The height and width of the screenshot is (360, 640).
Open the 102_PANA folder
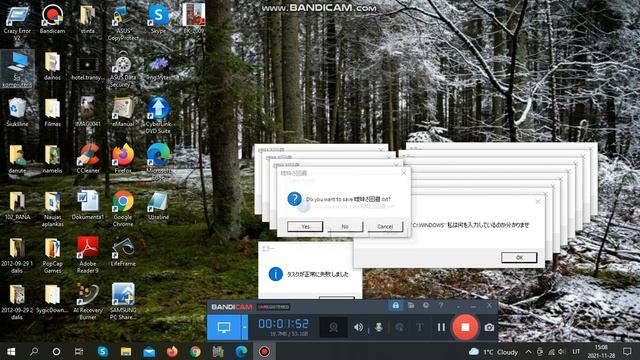coord(17,205)
